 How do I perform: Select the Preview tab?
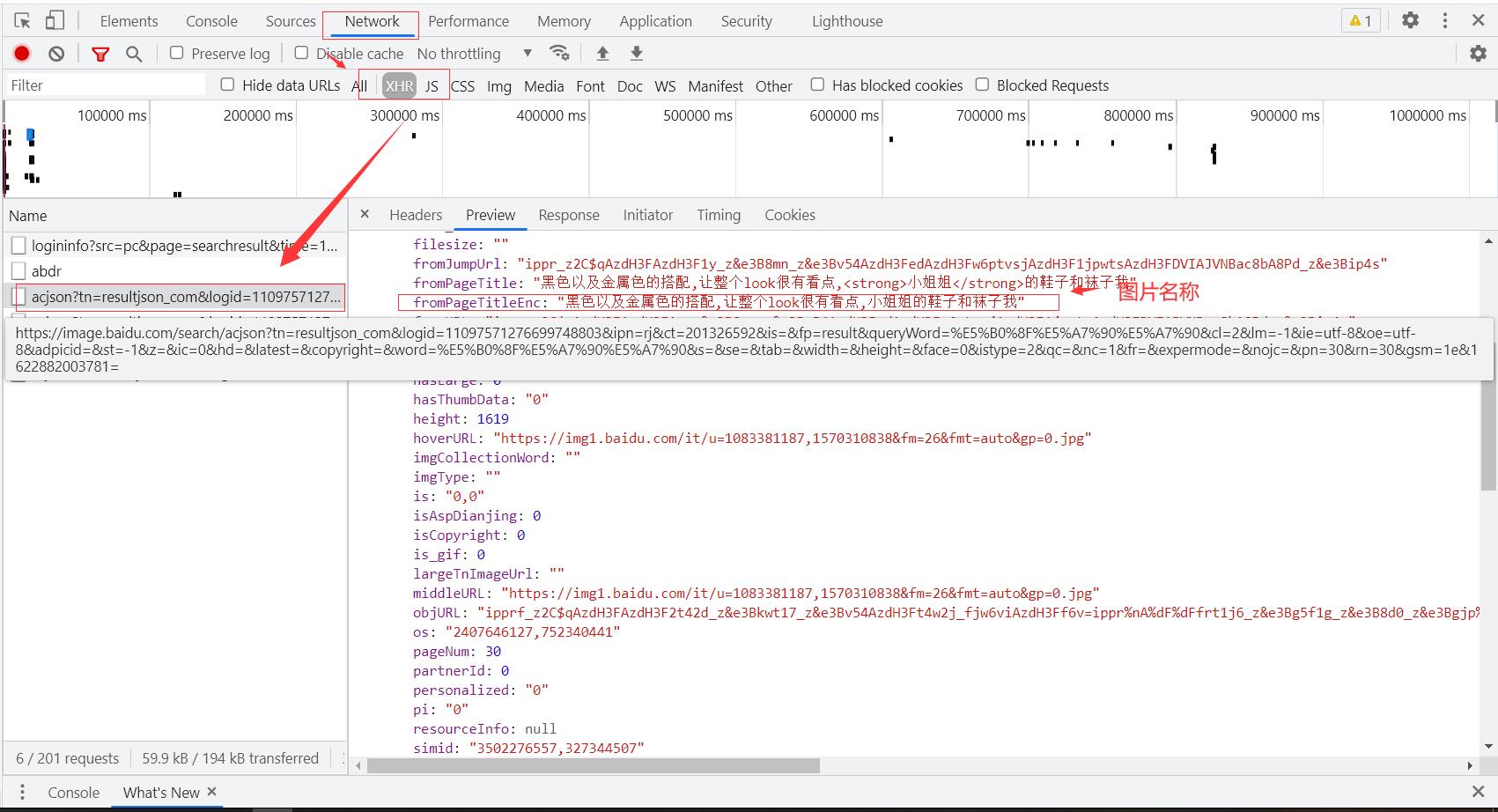491,215
